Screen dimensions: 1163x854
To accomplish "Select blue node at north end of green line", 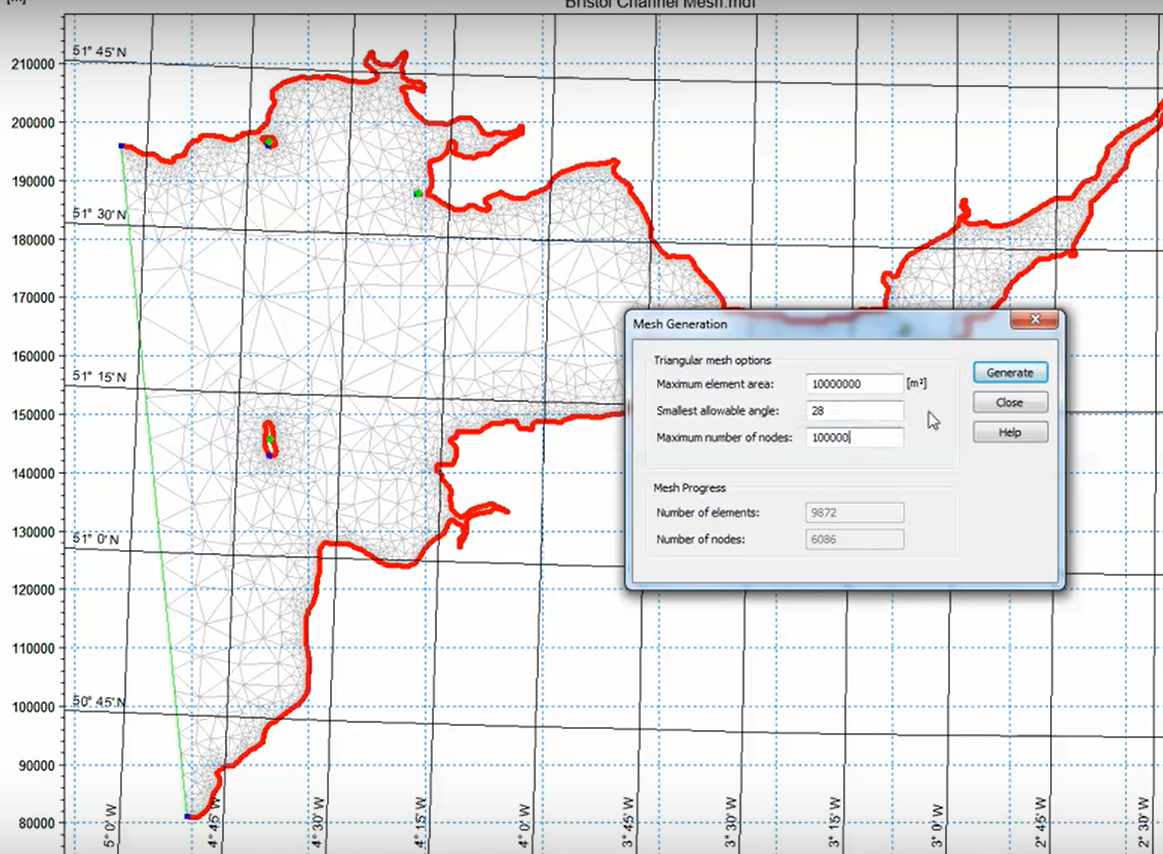I will [121, 146].
